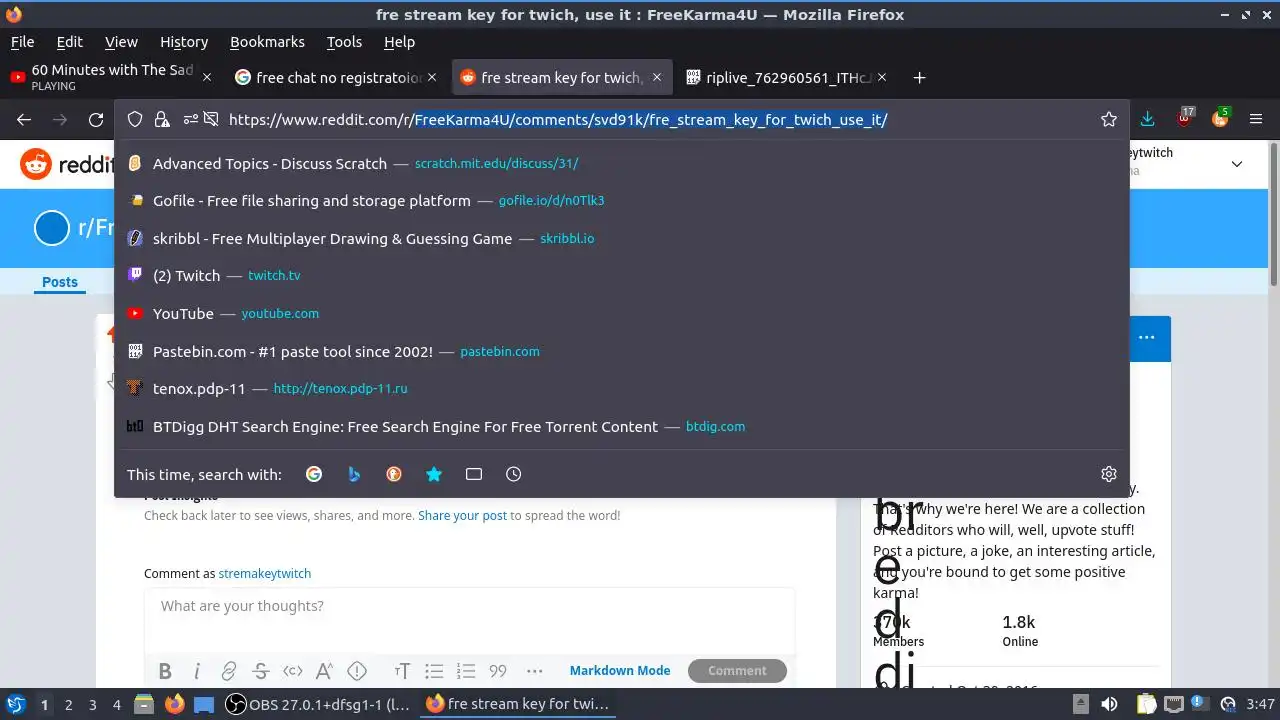Screen dimensions: 1280x720
Task: Open the Bookmarks menu
Action: (267, 42)
